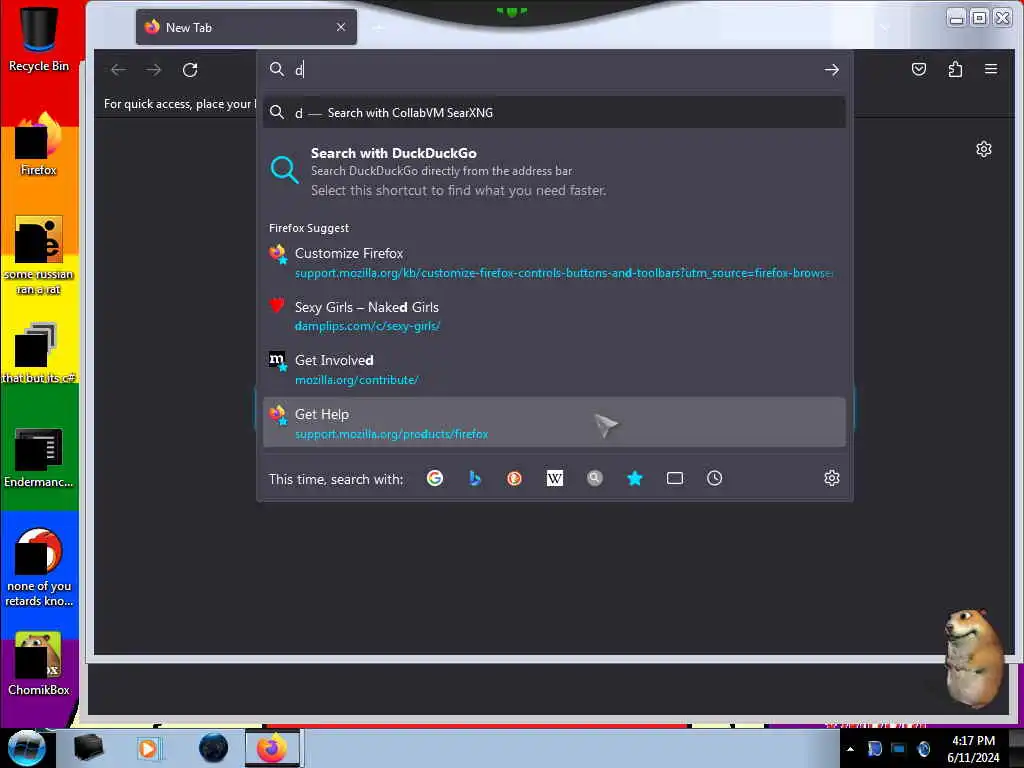Search with DuckDuckGo one-off icon
The width and height of the screenshot is (1024, 768).
pyautogui.click(x=515, y=478)
